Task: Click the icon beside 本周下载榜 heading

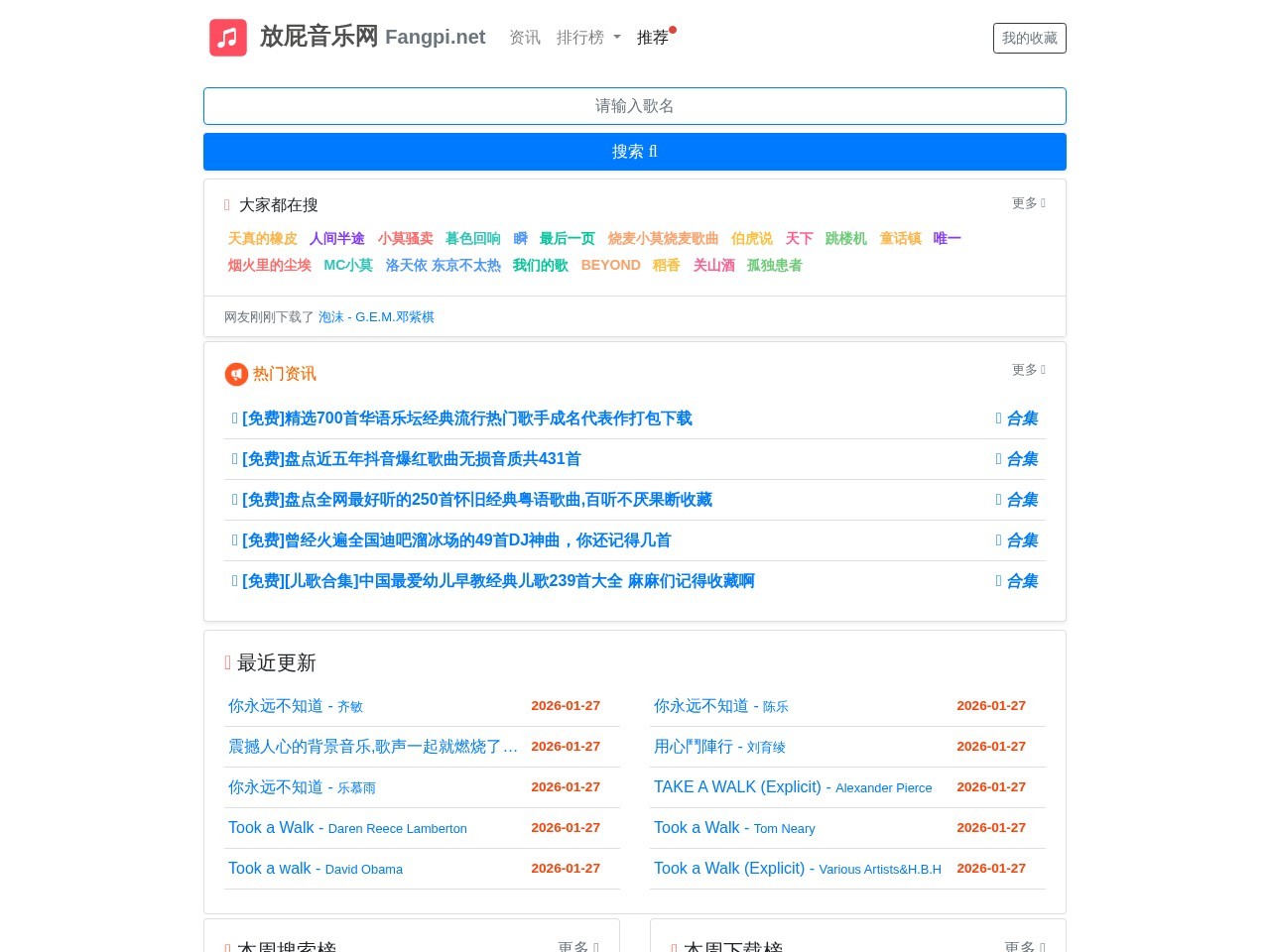Action: pos(673,947)
